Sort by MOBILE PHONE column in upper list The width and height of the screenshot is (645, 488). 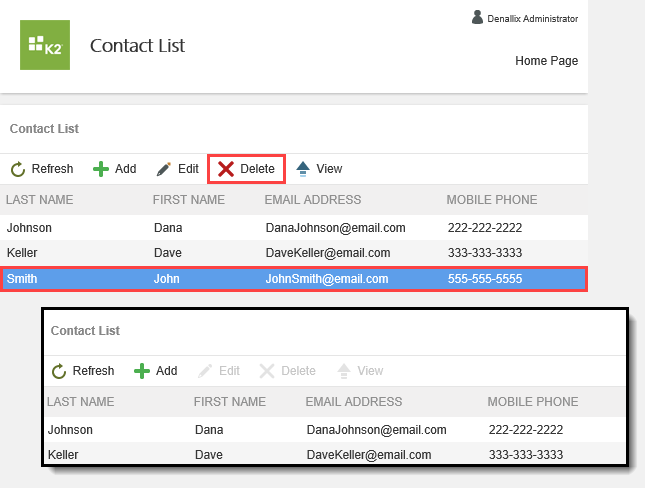pos(492,200)
